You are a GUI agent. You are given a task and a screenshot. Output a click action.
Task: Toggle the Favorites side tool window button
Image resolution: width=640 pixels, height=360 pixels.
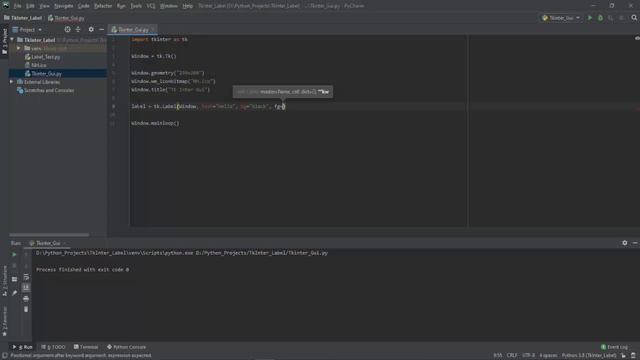coord(4,322)
